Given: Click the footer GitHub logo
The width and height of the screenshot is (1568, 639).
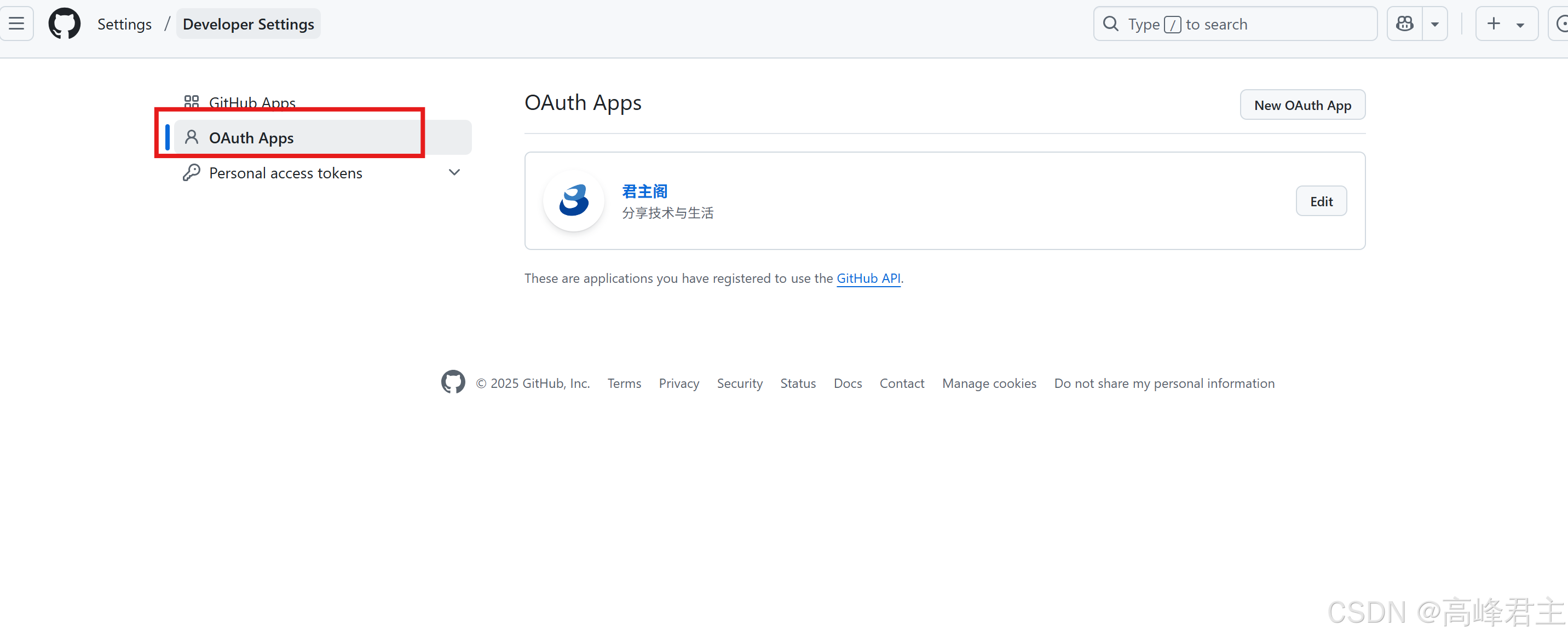Looking at the screenshot, I should (x=453, y=382).
